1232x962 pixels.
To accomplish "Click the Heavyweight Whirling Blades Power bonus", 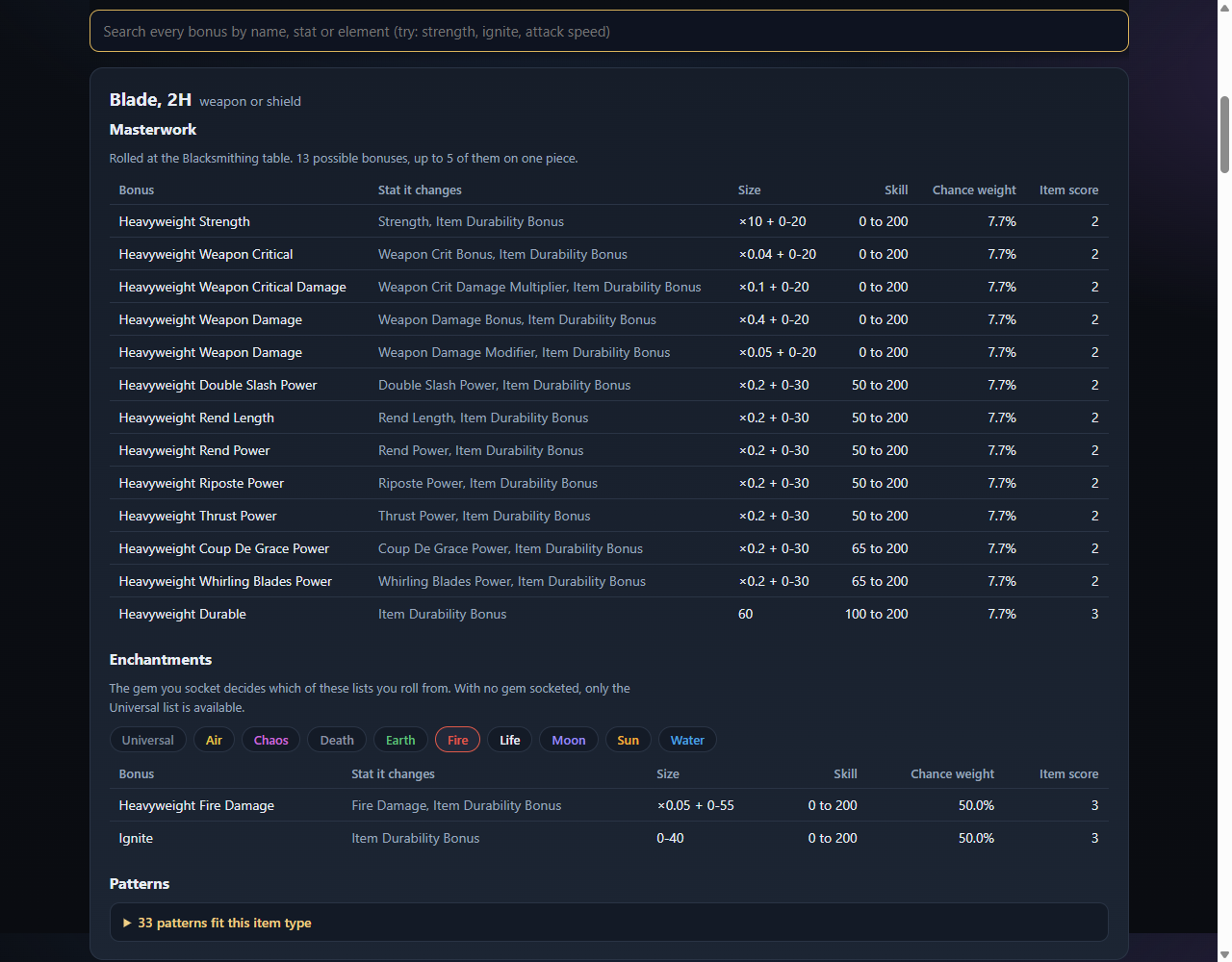I will [225, 581].
